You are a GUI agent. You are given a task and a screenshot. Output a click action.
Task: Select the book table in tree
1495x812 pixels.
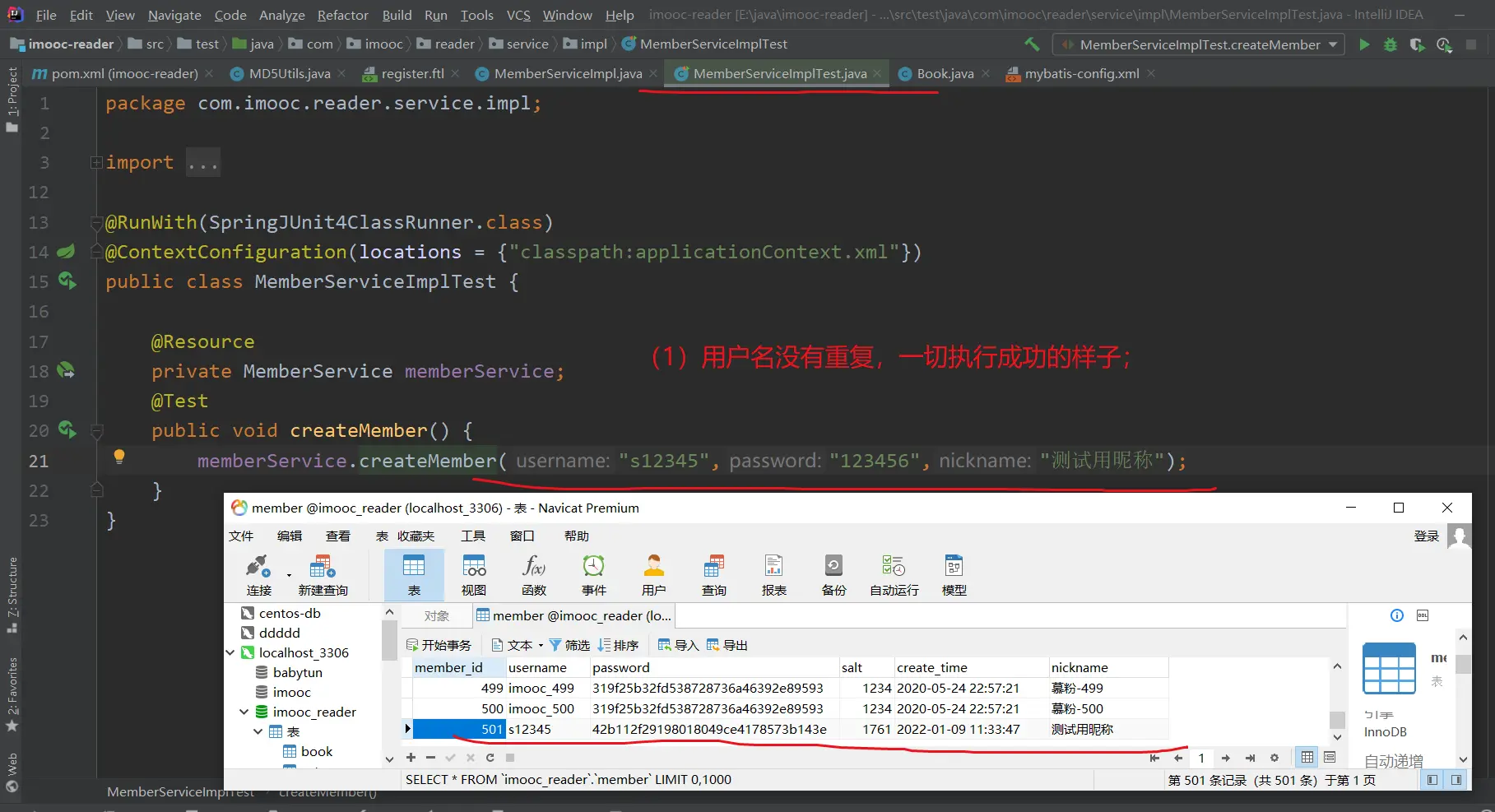(x=316, y=751)
